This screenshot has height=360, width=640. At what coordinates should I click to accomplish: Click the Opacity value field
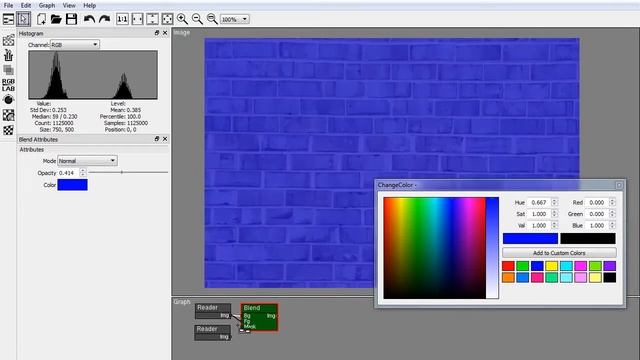69,173
